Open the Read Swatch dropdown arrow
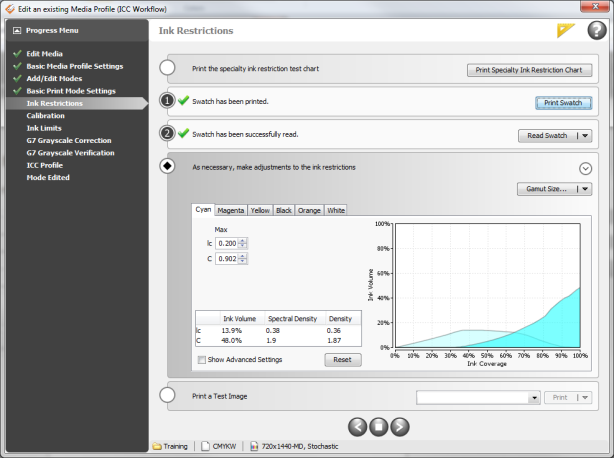The image size is (614, 458). 585,135
